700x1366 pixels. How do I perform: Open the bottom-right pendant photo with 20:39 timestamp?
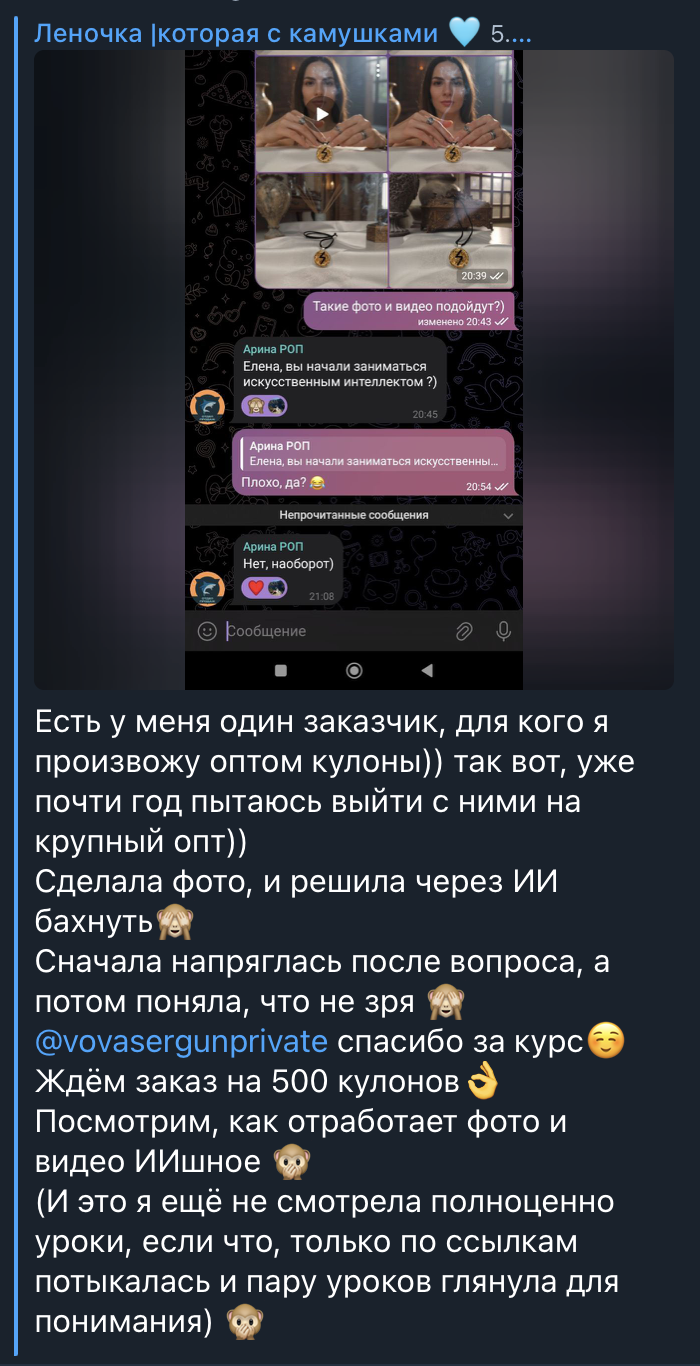click(x=450, y=231)
